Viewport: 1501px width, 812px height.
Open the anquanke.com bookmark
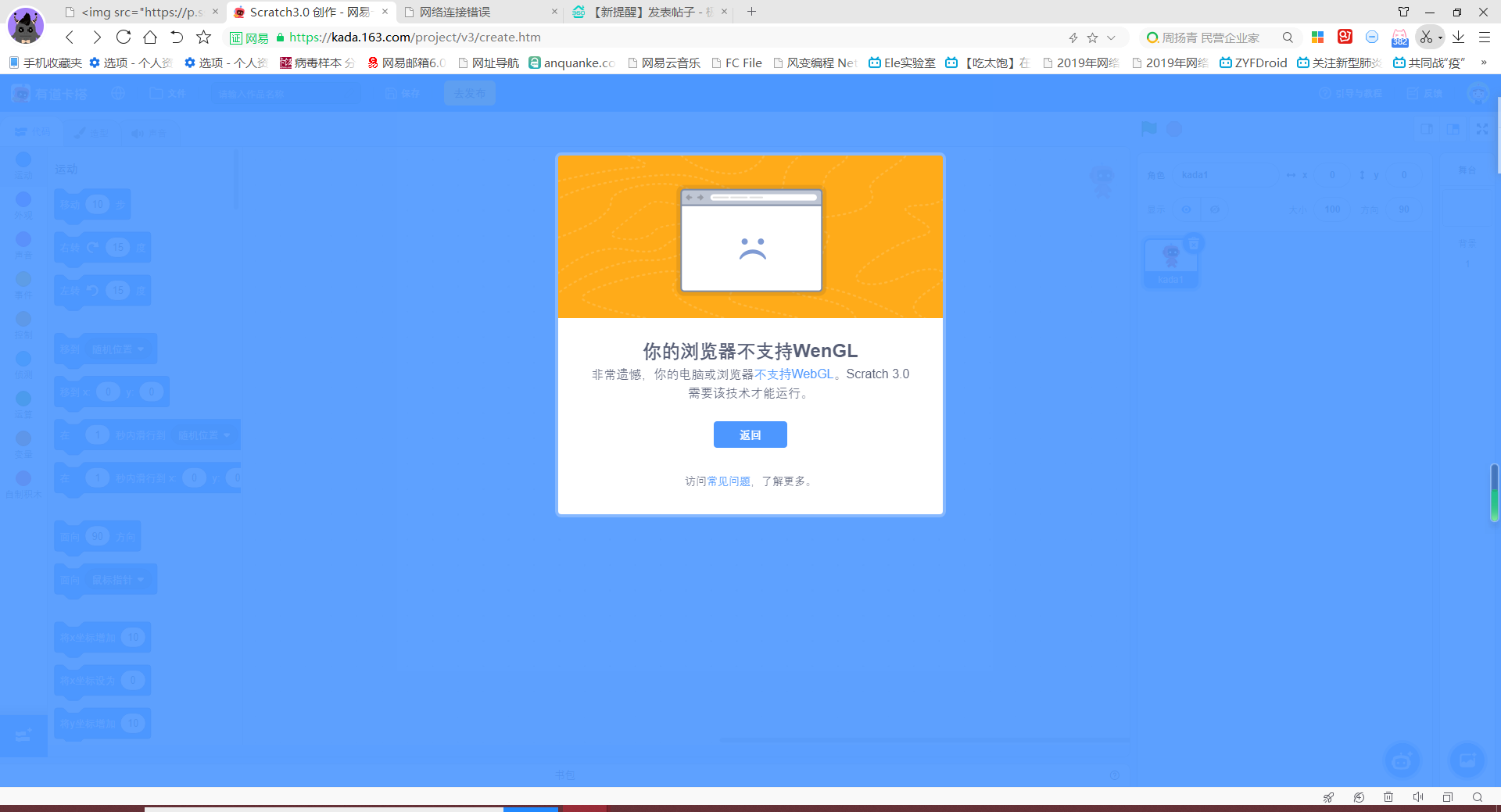tap(572, 63)
